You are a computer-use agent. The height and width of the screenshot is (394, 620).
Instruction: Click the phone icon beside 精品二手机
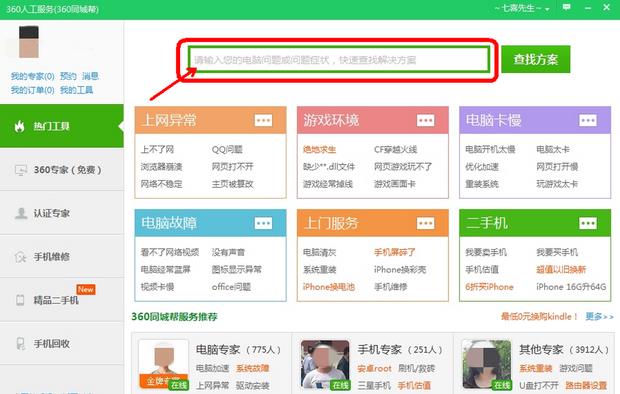coord(20,300)
